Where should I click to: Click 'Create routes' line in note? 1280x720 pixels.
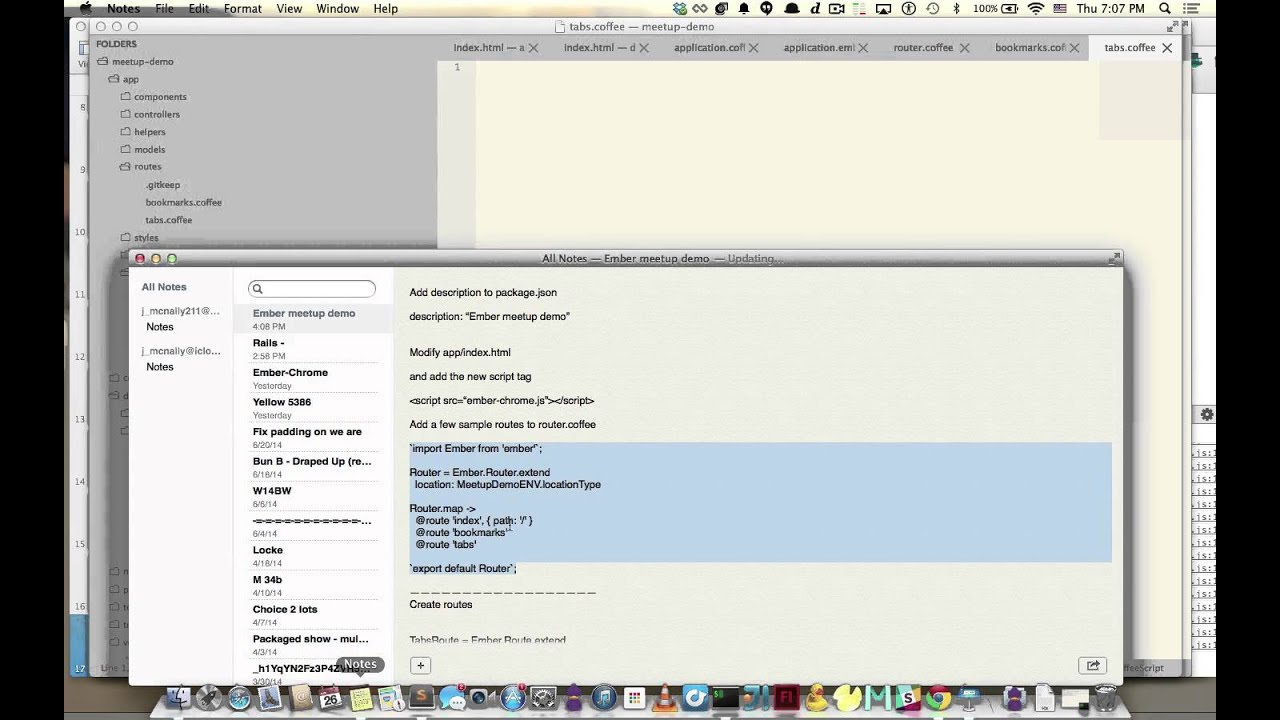(x=440, y=604)
